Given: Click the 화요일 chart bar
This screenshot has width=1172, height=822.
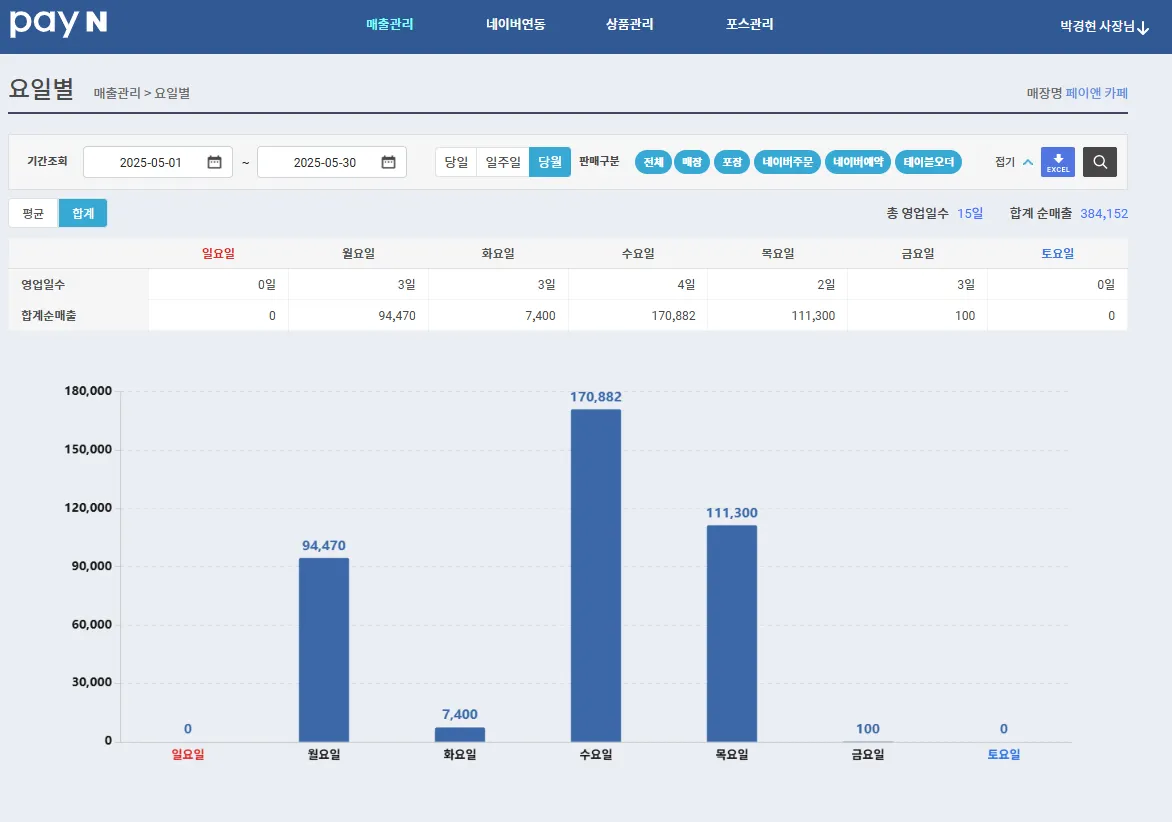Looking at the screenshot, I should [460, 735].
